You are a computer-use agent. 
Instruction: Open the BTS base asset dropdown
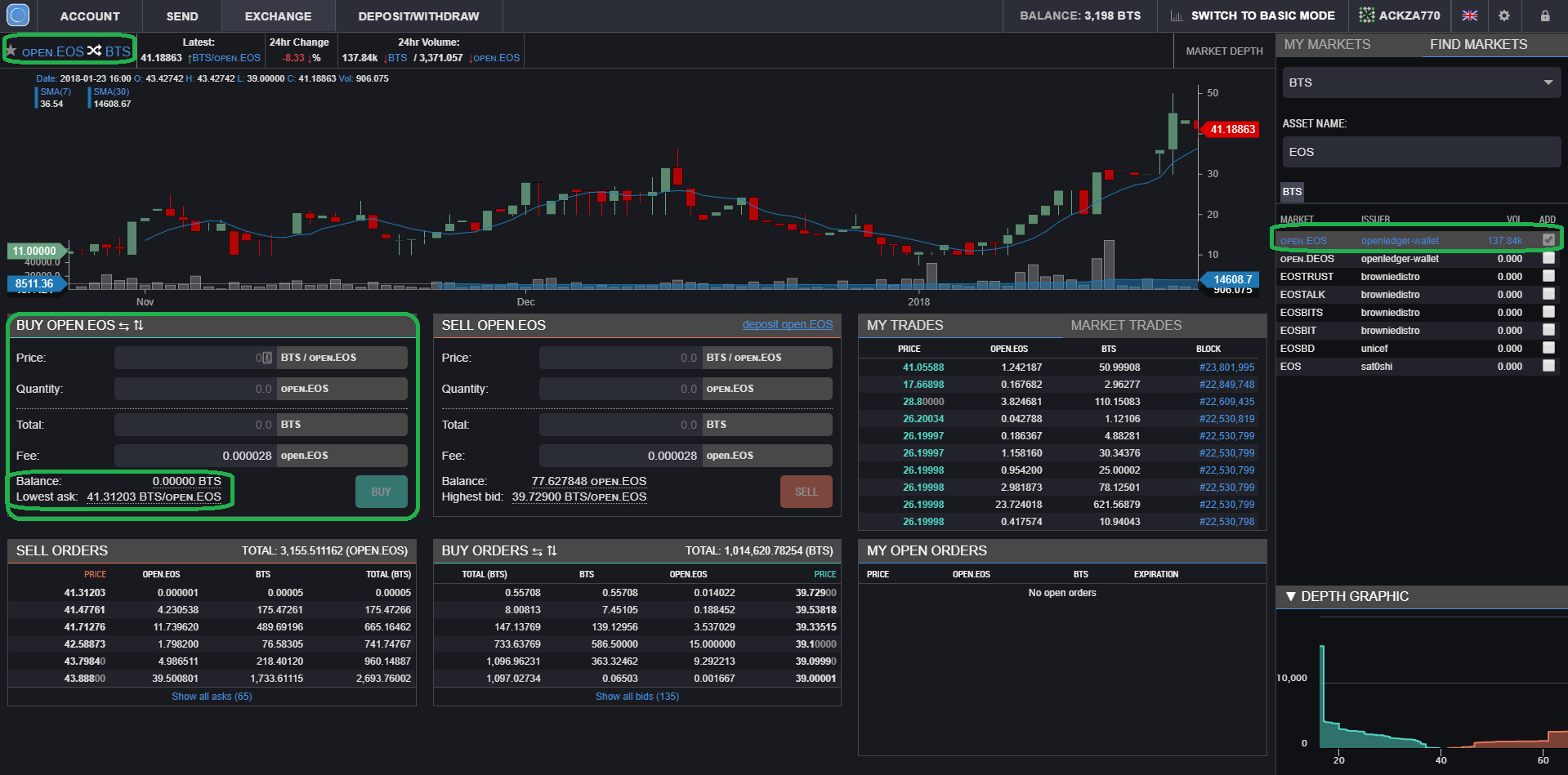pos(1421,82)
